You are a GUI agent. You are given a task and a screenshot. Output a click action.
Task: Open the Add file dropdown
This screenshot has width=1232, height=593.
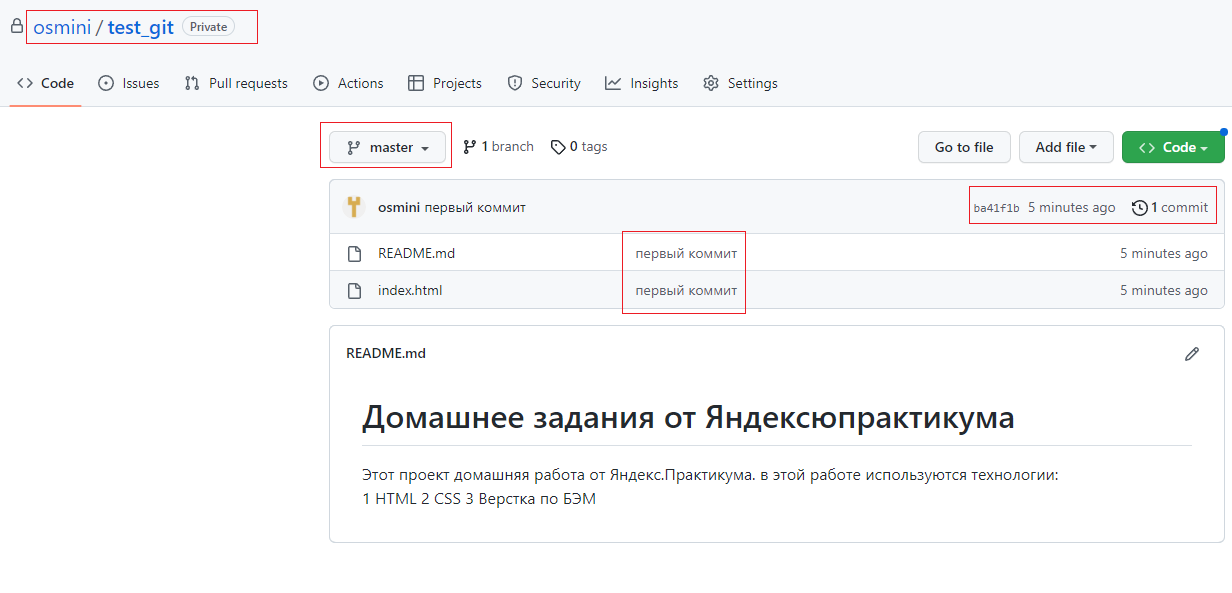[x=1066, y=147]
